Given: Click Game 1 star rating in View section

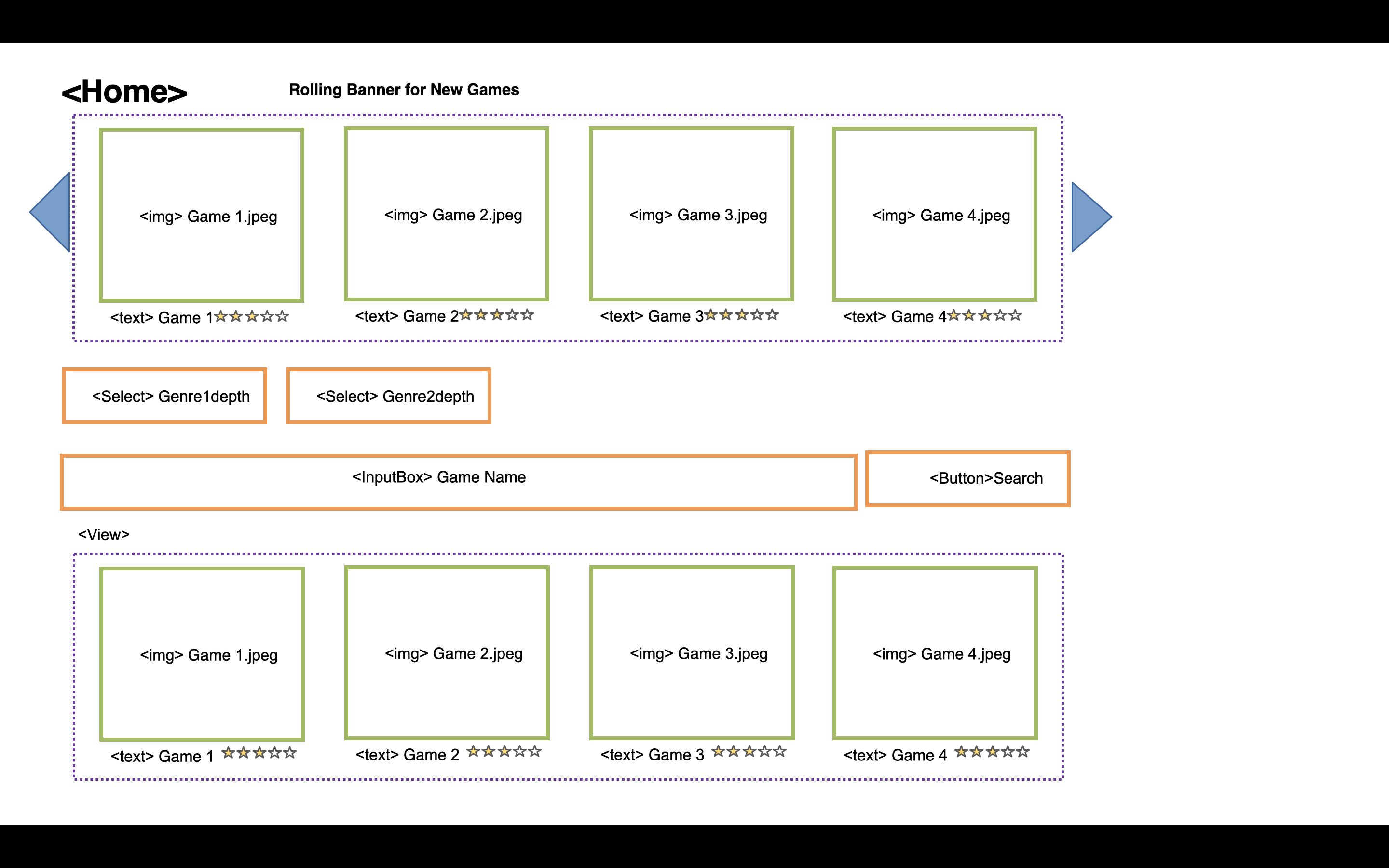Looking at the screenshot, I should tap(259, 753).
